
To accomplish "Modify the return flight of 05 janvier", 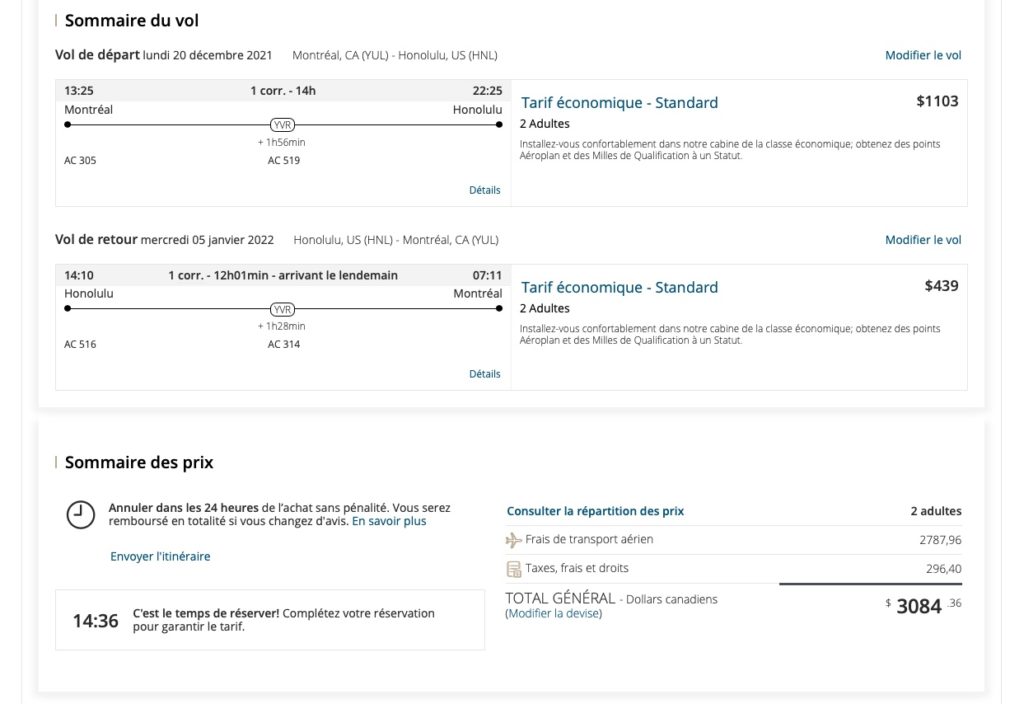I will tap(923, 240).
